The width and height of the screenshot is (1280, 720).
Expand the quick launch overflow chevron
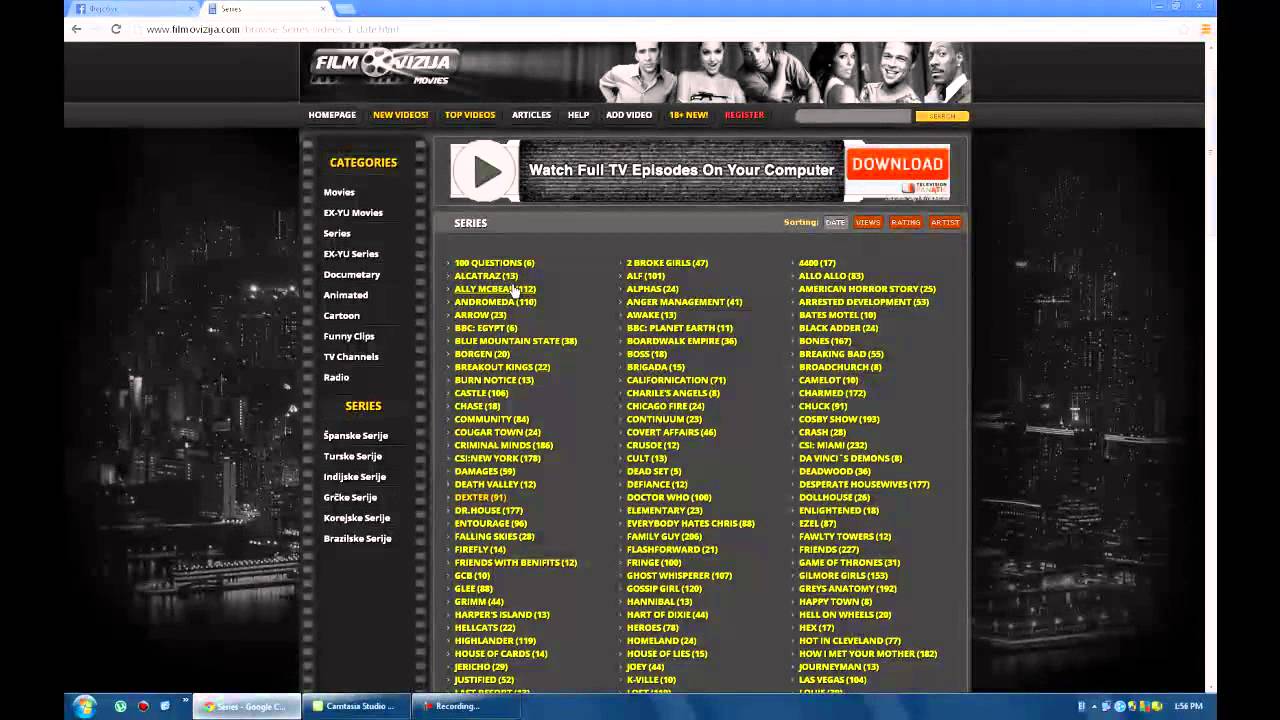point(185,701)
